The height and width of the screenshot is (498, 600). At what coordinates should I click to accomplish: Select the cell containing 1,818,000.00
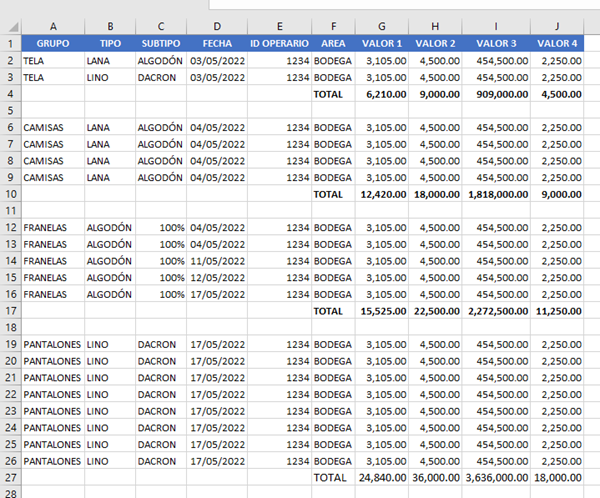(x=497, y=194)
